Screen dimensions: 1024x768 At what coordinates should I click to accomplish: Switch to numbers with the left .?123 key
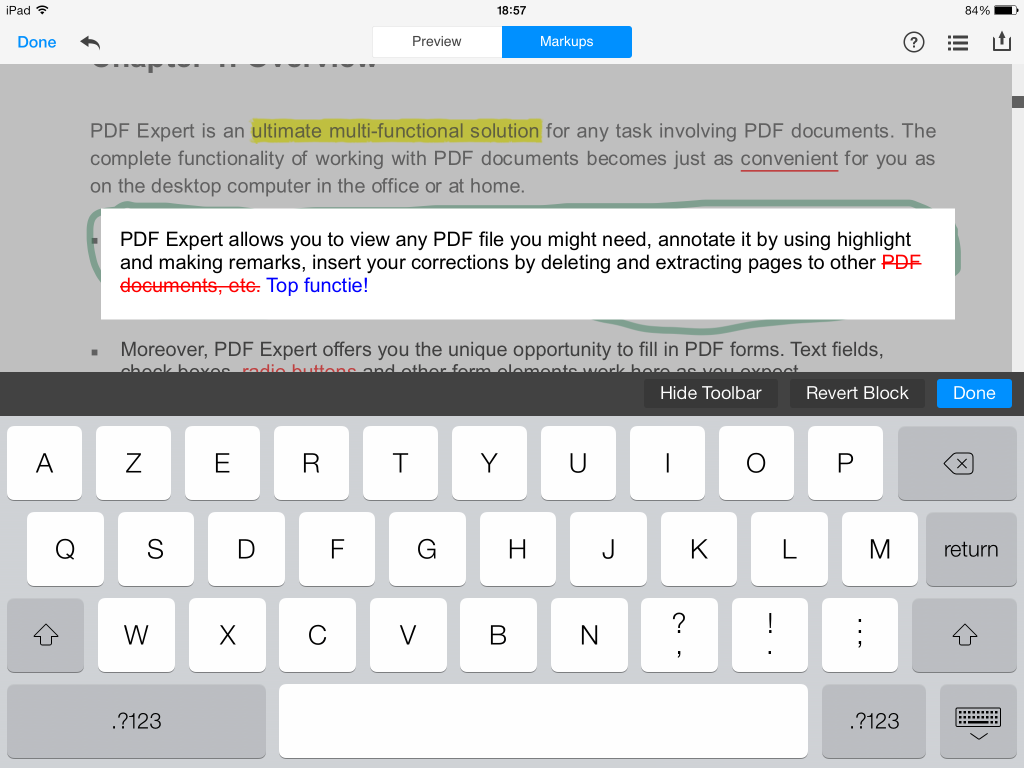135,721
